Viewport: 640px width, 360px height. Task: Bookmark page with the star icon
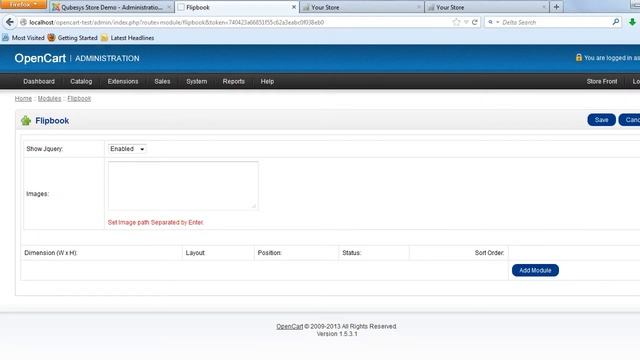click(x=456, y=22)
